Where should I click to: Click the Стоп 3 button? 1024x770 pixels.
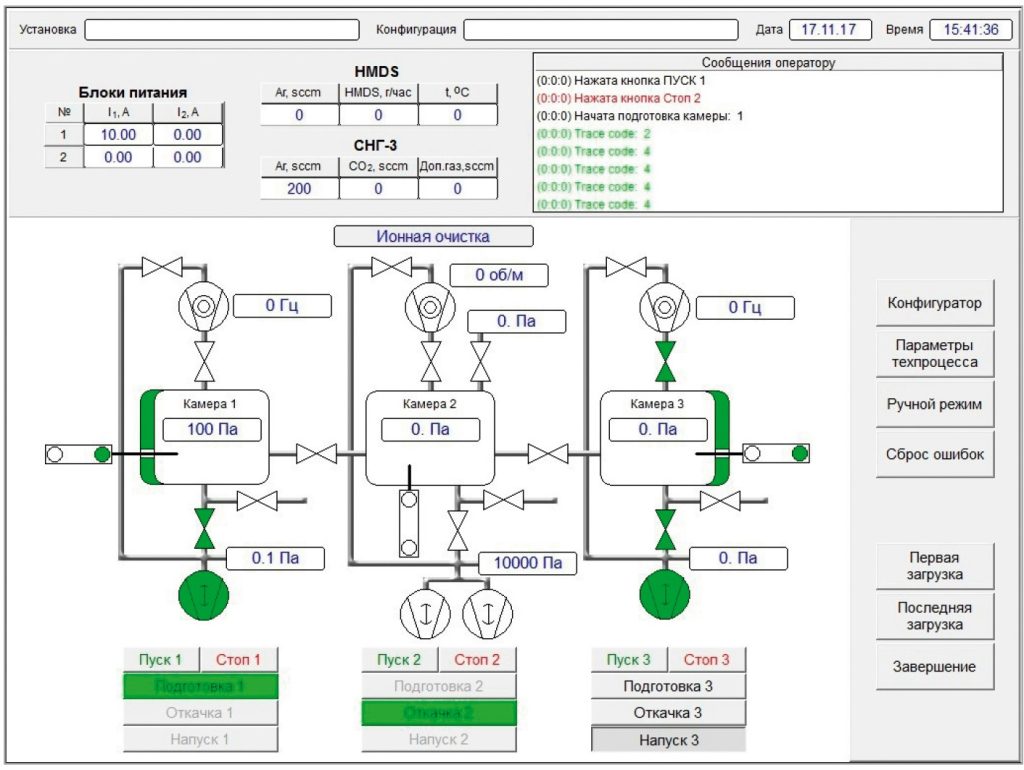coord(707,660)
